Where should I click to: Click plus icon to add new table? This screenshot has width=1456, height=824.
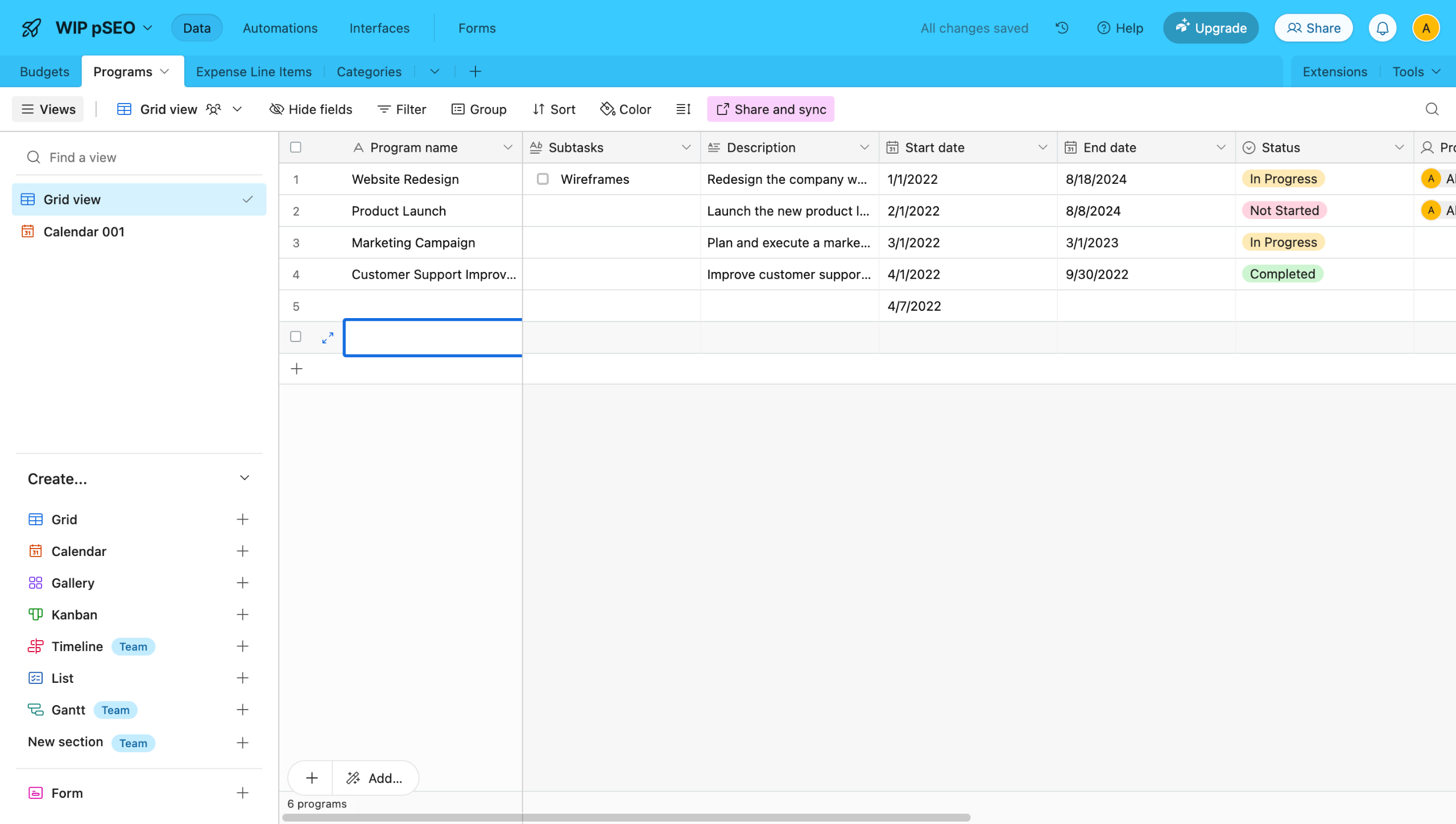(x=475, y=72)
